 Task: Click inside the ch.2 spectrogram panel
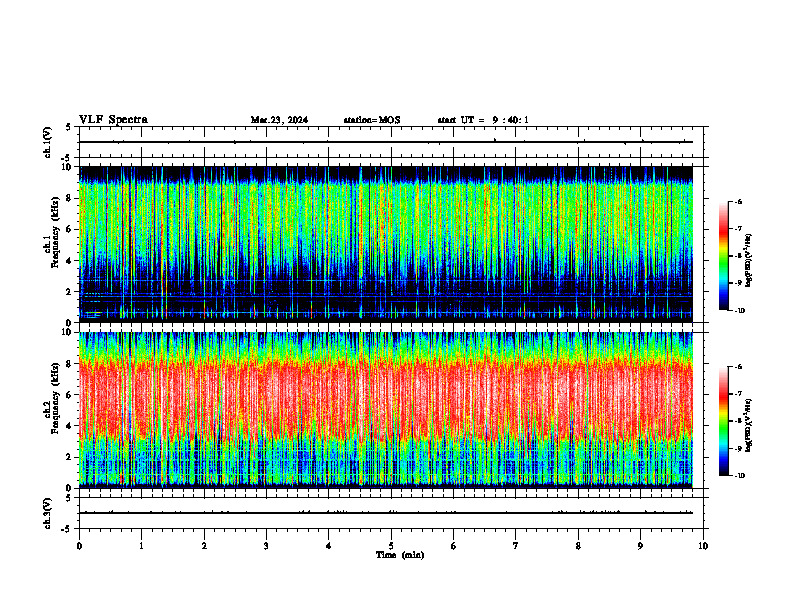pyautogui.click(x=386, y=410)
